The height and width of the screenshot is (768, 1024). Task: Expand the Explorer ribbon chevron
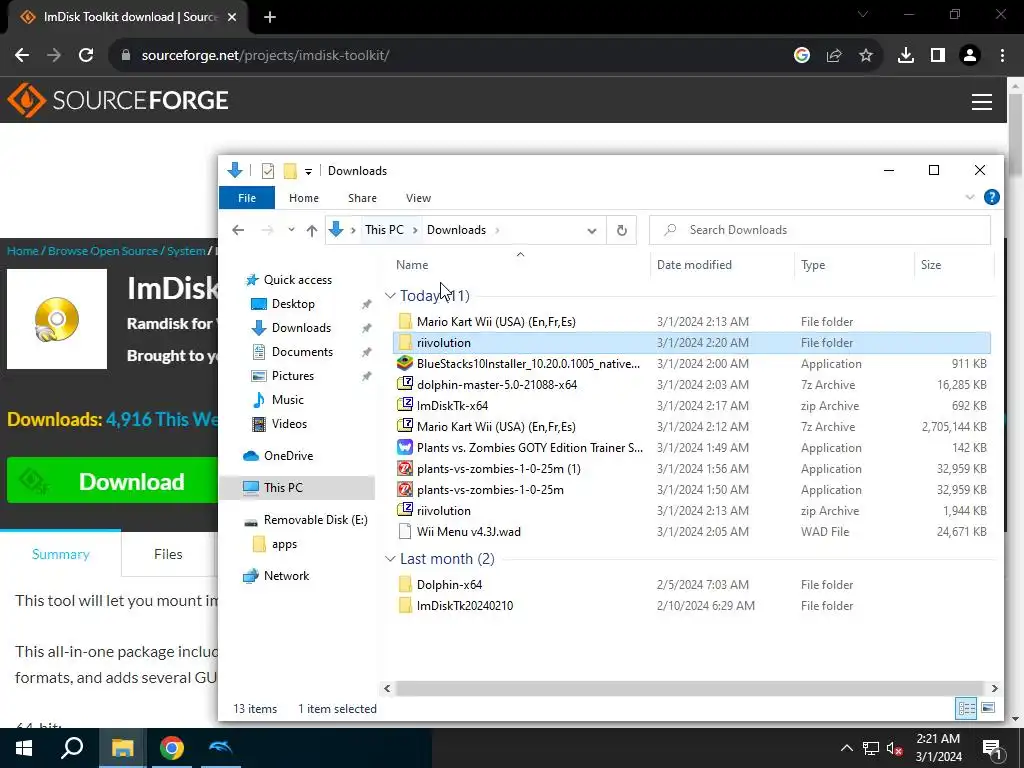coord(970,197)
